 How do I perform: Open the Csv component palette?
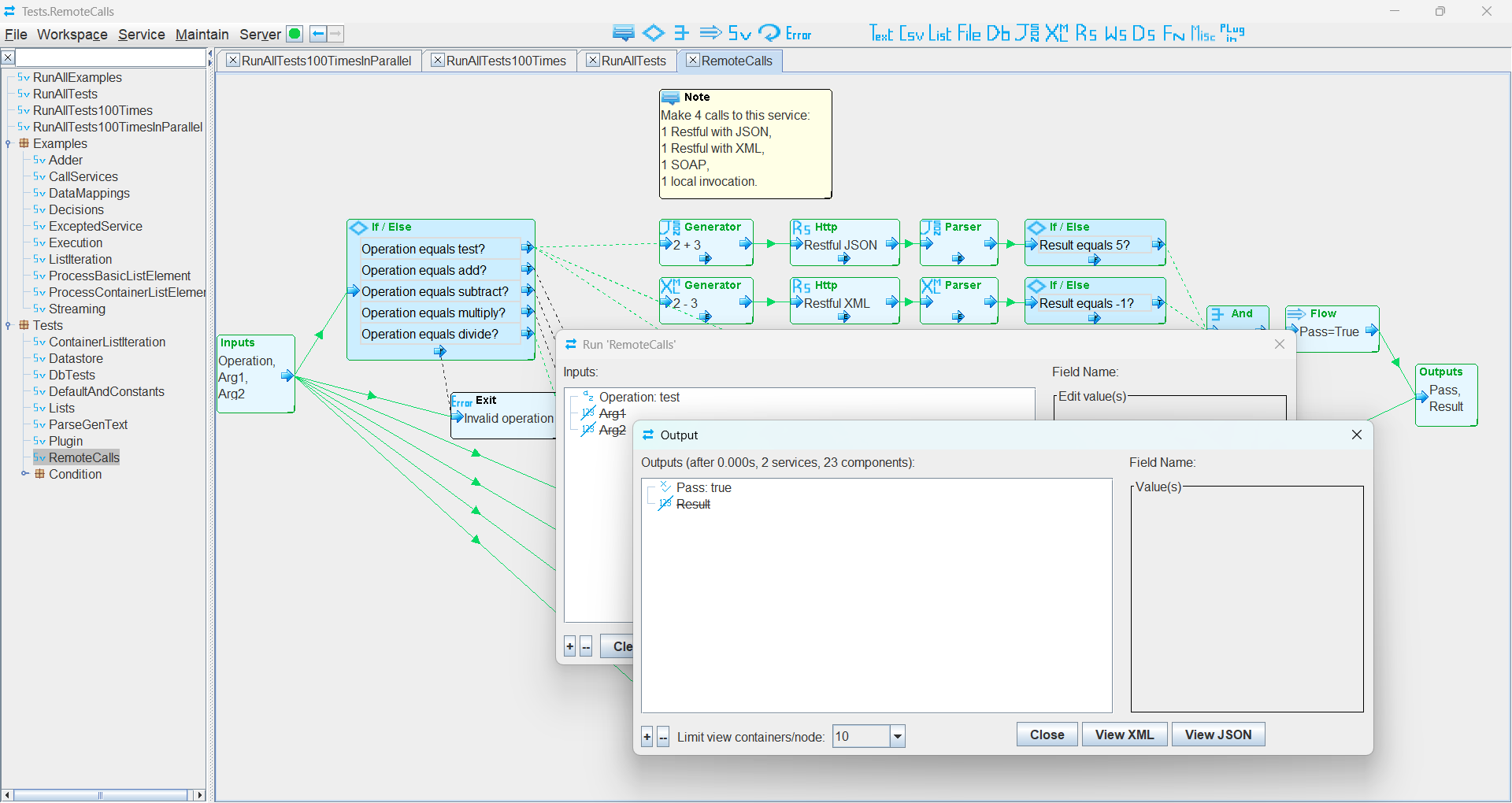(911, 33)
